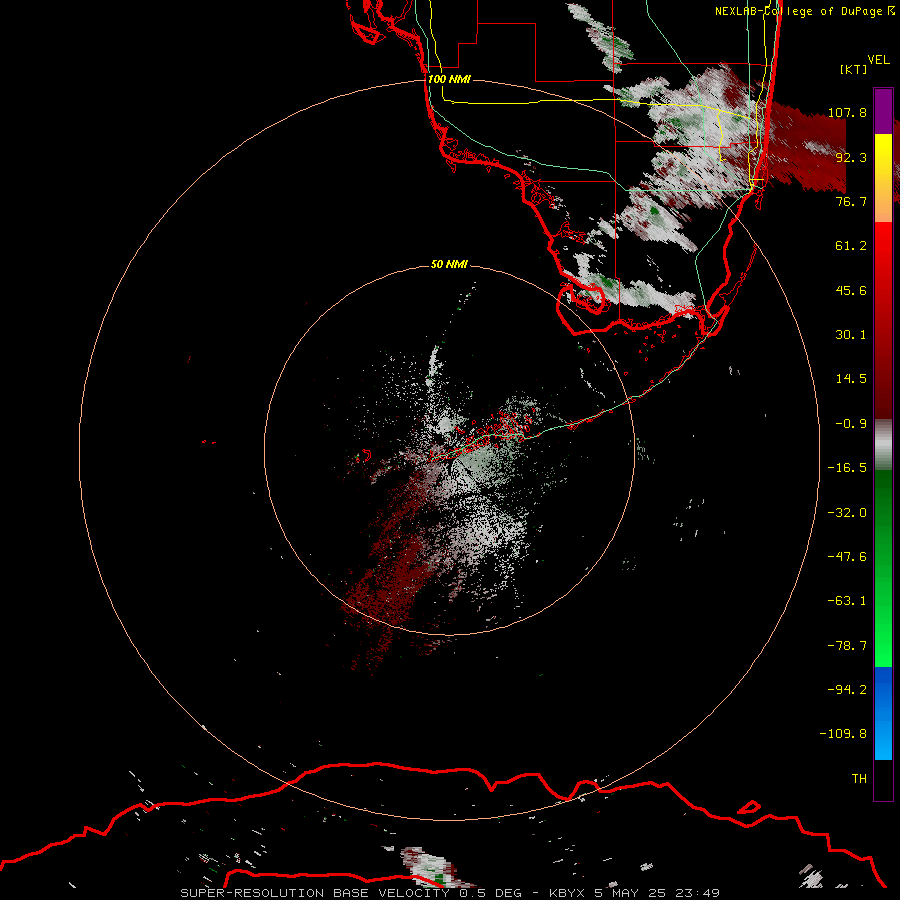Click the 100 NMI range ring label

[x=449, y=79]
